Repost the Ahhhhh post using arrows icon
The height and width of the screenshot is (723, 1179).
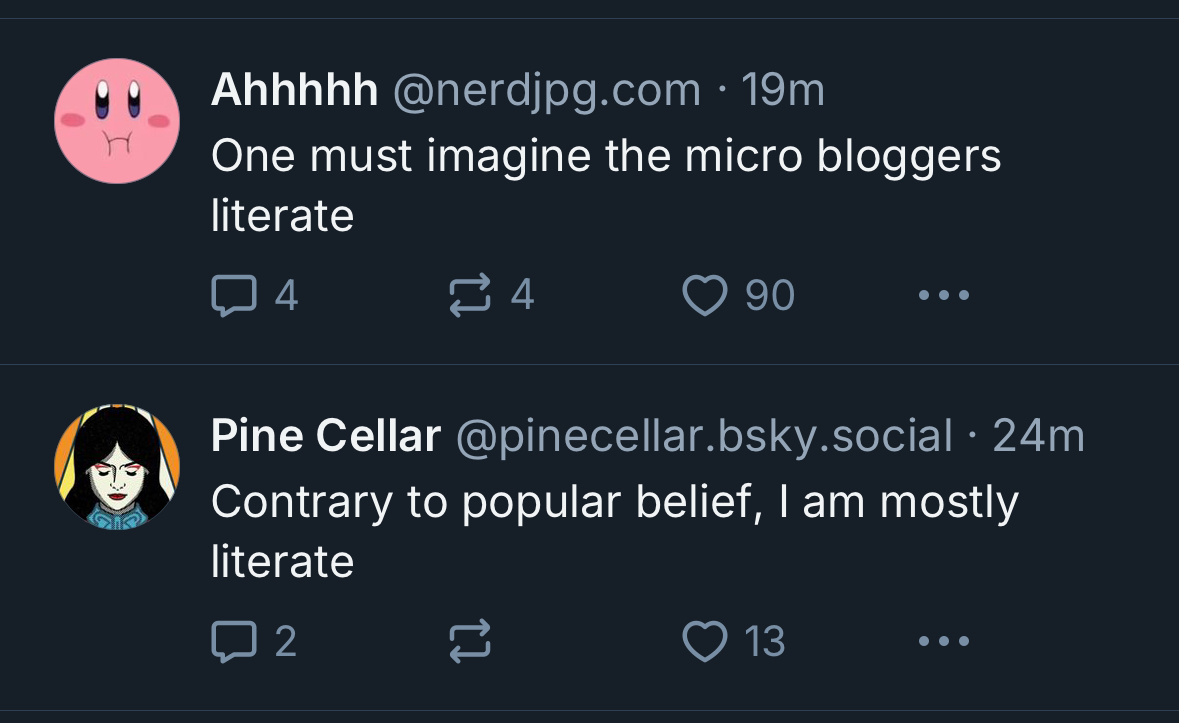(x=470, y=296)
